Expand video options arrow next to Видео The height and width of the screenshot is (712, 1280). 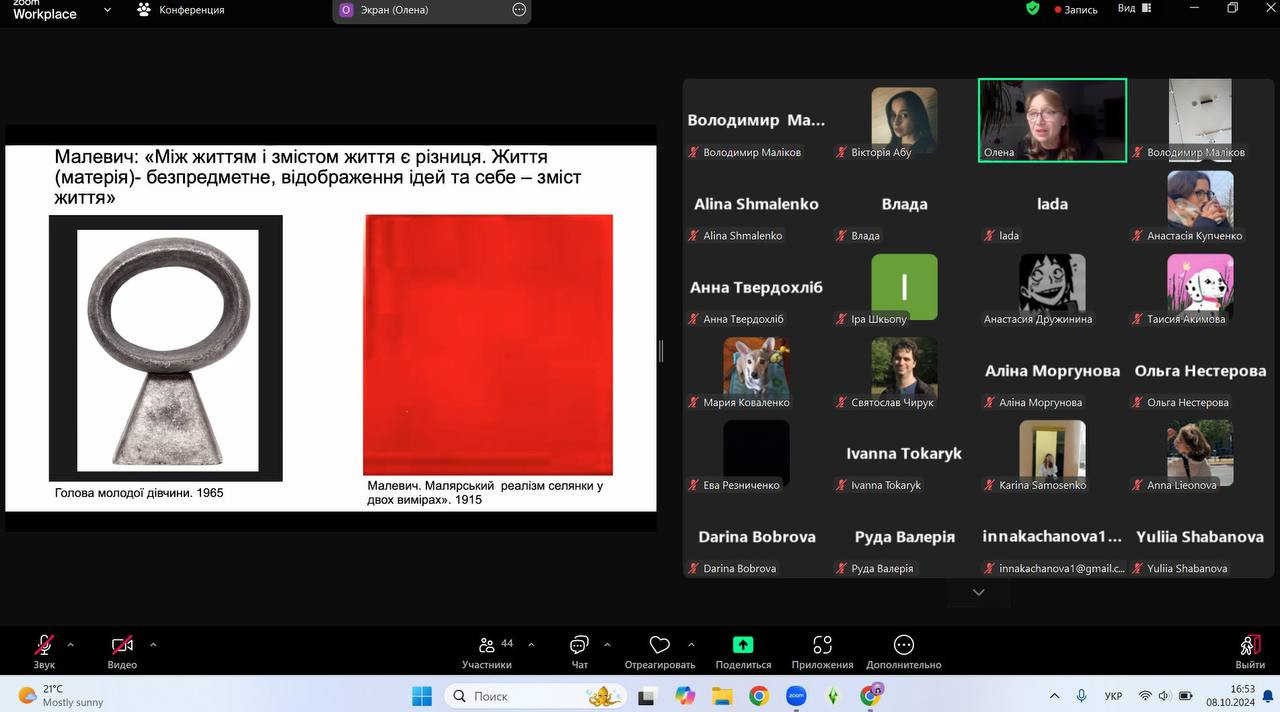(x=153, y=644)
